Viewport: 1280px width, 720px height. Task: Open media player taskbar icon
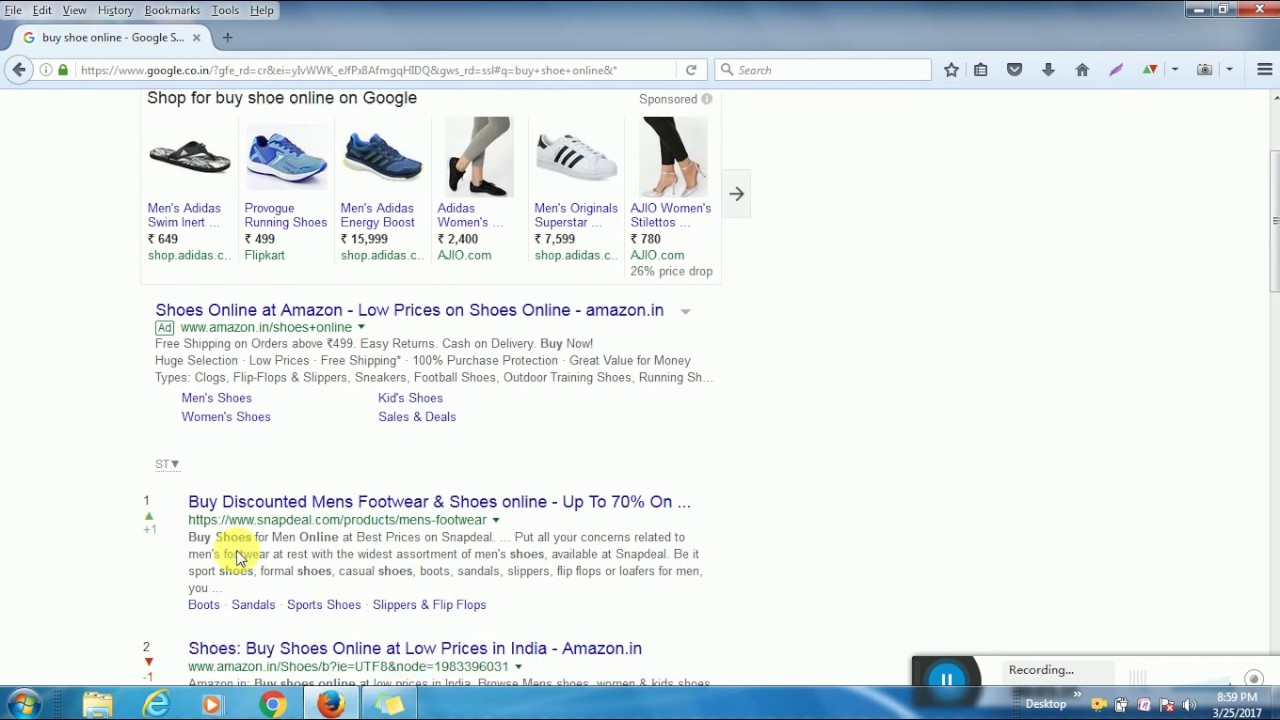point(211,705)
